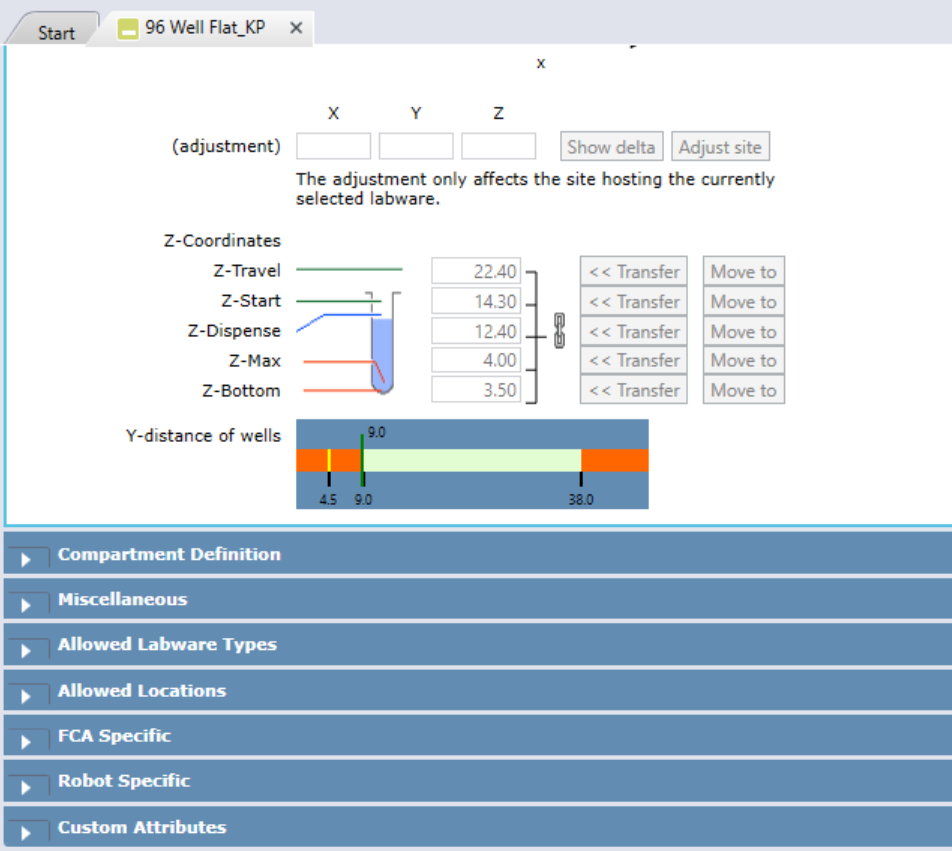Click the arrow icon beside Allowed Locations
952x851 pixels.
28,695
